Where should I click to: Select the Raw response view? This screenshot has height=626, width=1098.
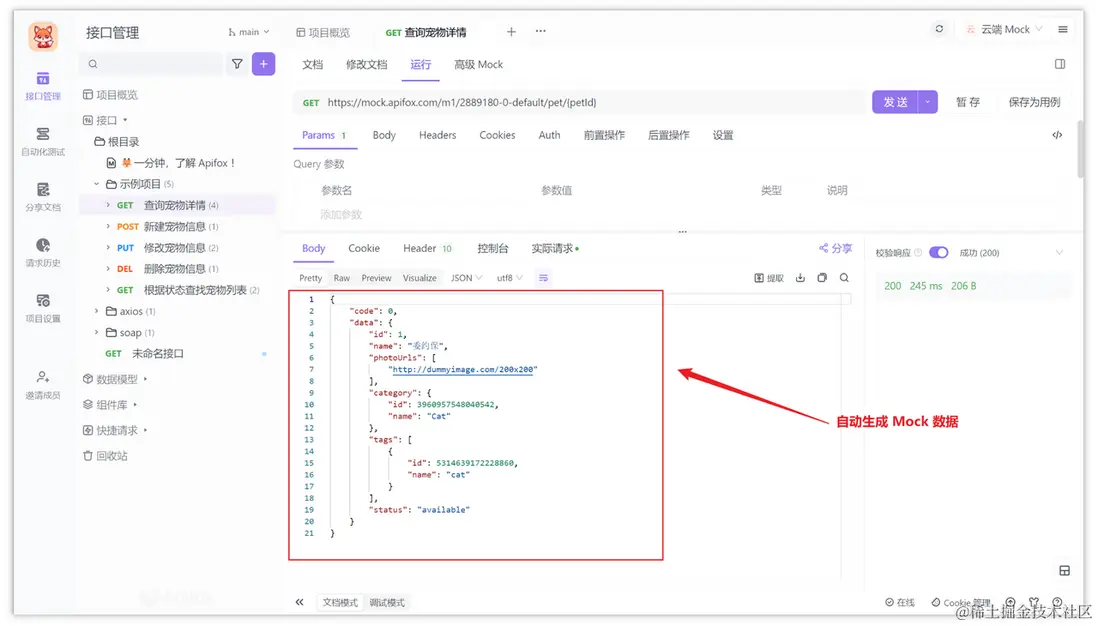pyautogui.click(x=342, y=278)
